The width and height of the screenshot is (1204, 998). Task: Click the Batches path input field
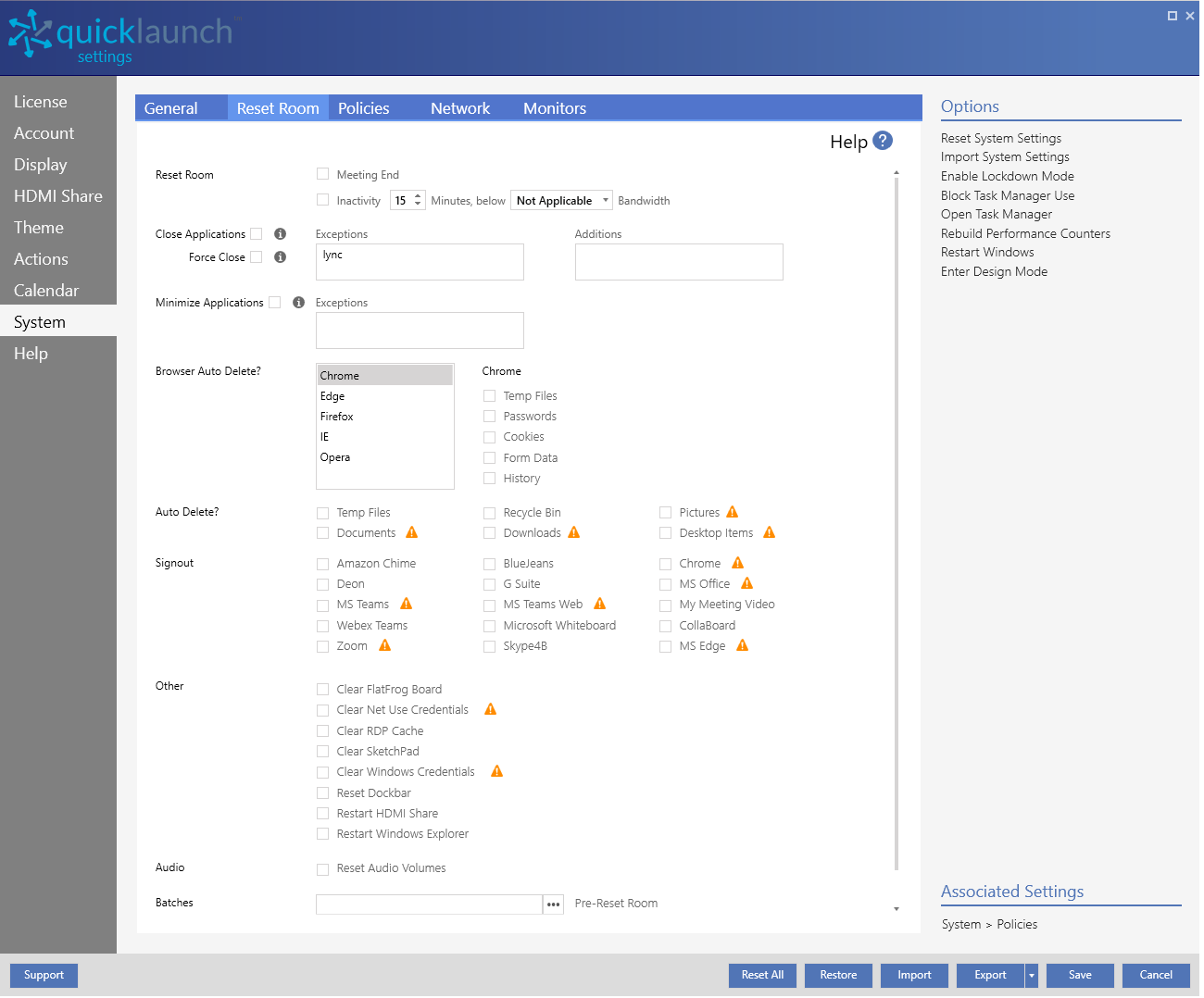point(429,904)
